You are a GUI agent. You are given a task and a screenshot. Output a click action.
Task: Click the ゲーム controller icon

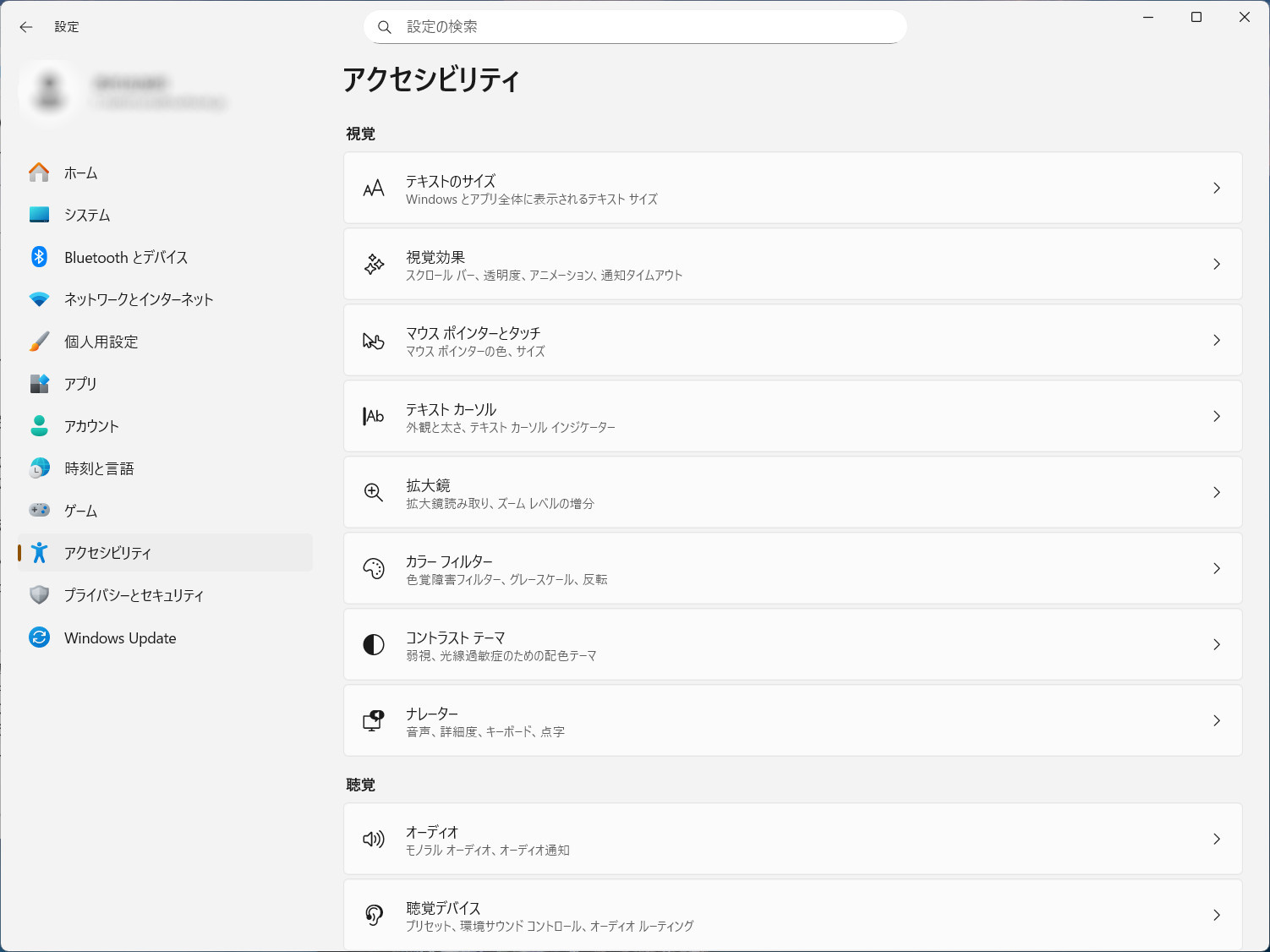tap(39, 510)
